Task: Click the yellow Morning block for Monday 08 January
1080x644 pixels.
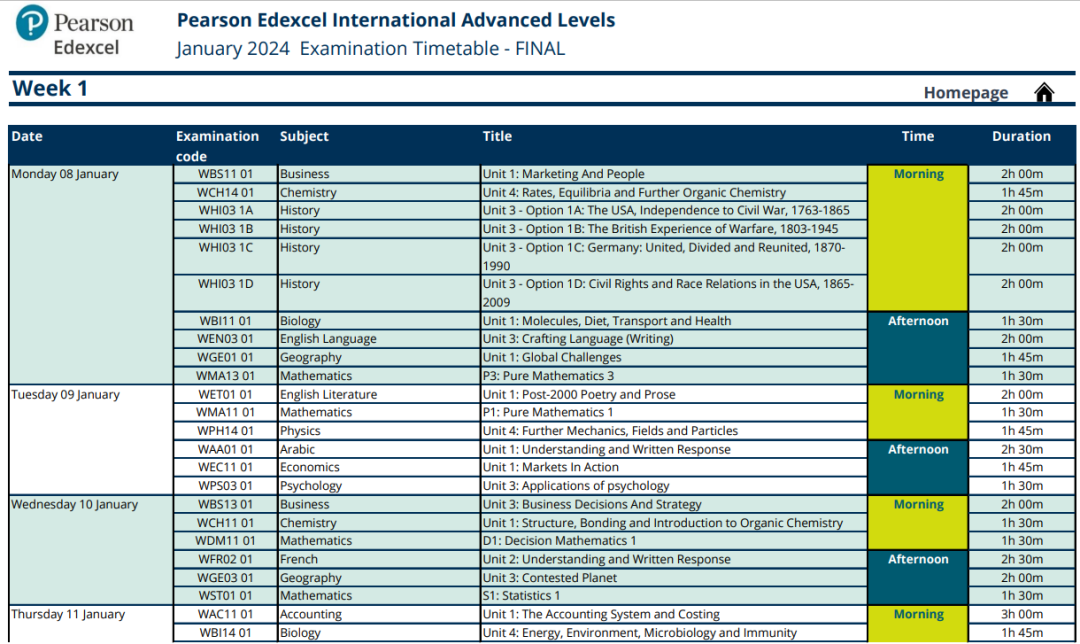Action: tap(917, 238)
